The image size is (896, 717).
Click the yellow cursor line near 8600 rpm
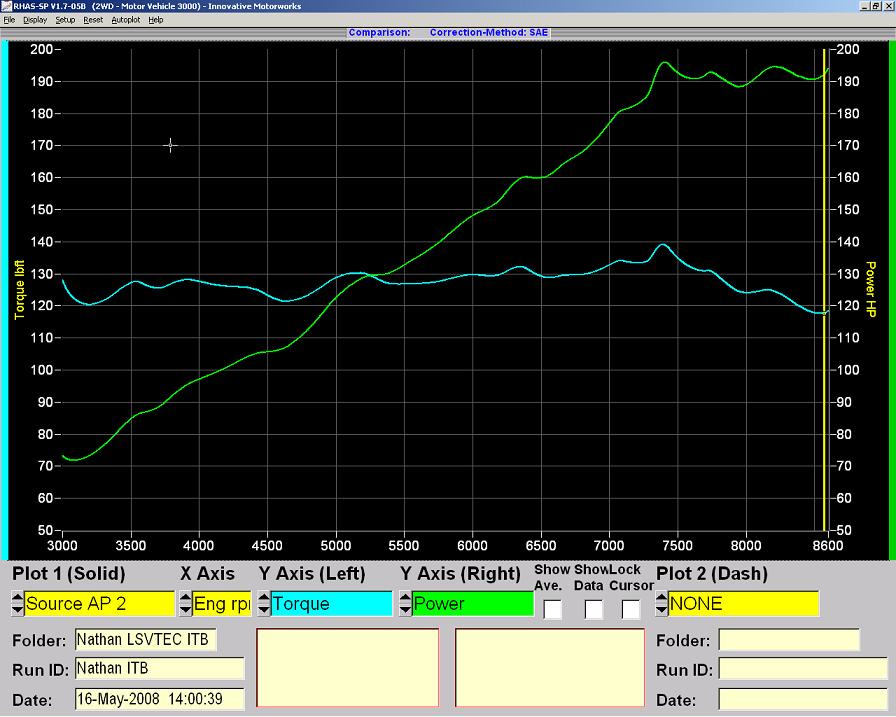coord(824,300)
